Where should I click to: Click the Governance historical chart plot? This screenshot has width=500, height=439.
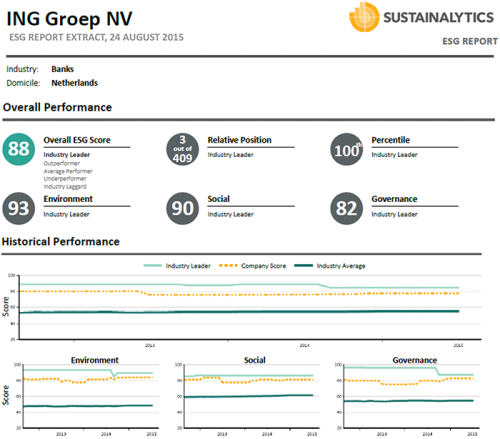click(x=412, y=396)
